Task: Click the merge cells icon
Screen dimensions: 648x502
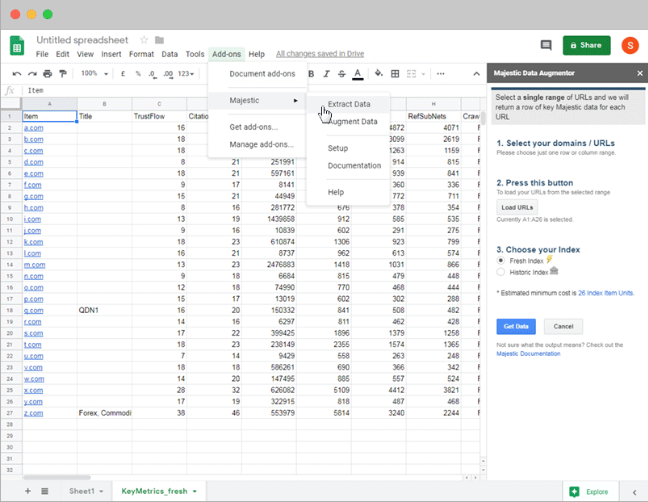Action: [x=411, y=74]
